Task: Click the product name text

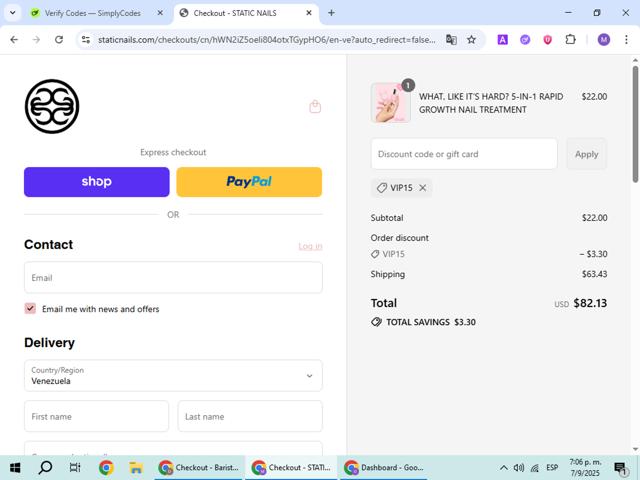Action: 491,103
